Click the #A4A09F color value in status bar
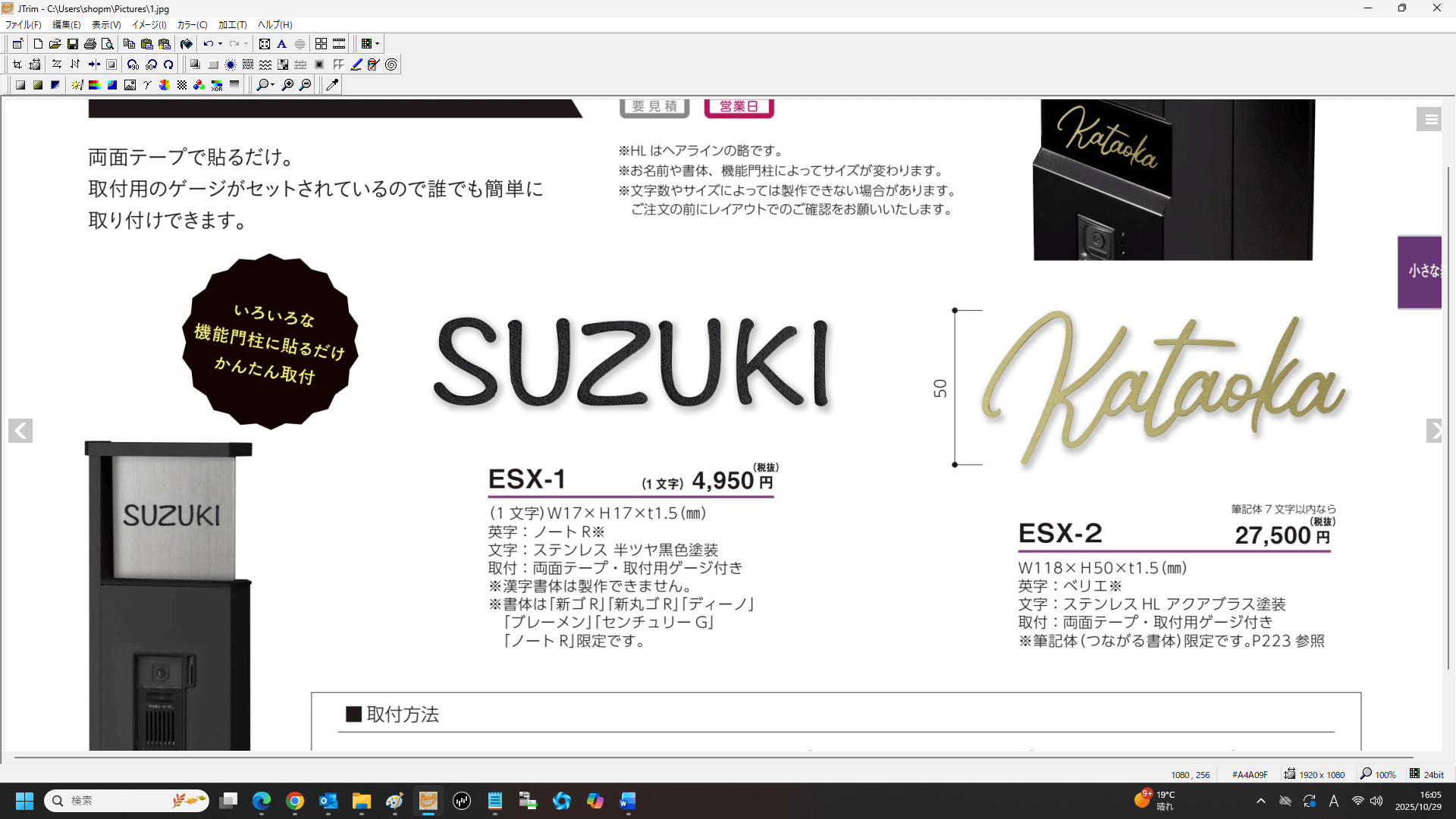The height and width of the screenshot is (819, 1456). [1249, 774]
